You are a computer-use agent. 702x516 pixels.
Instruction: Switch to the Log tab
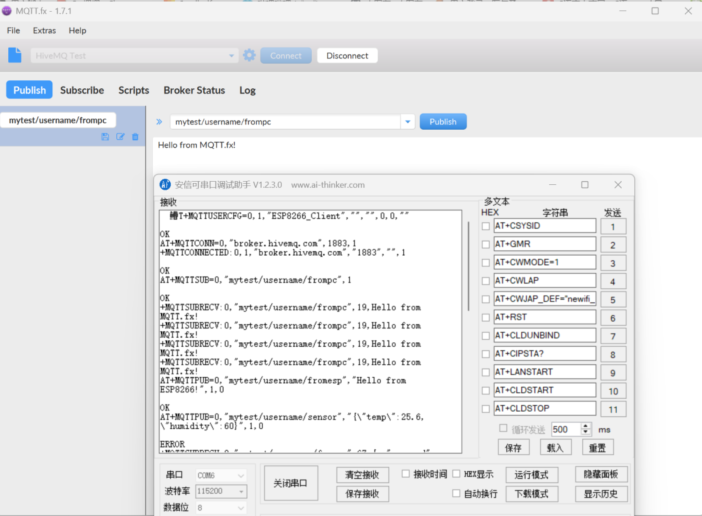click(x=247, y=90)
